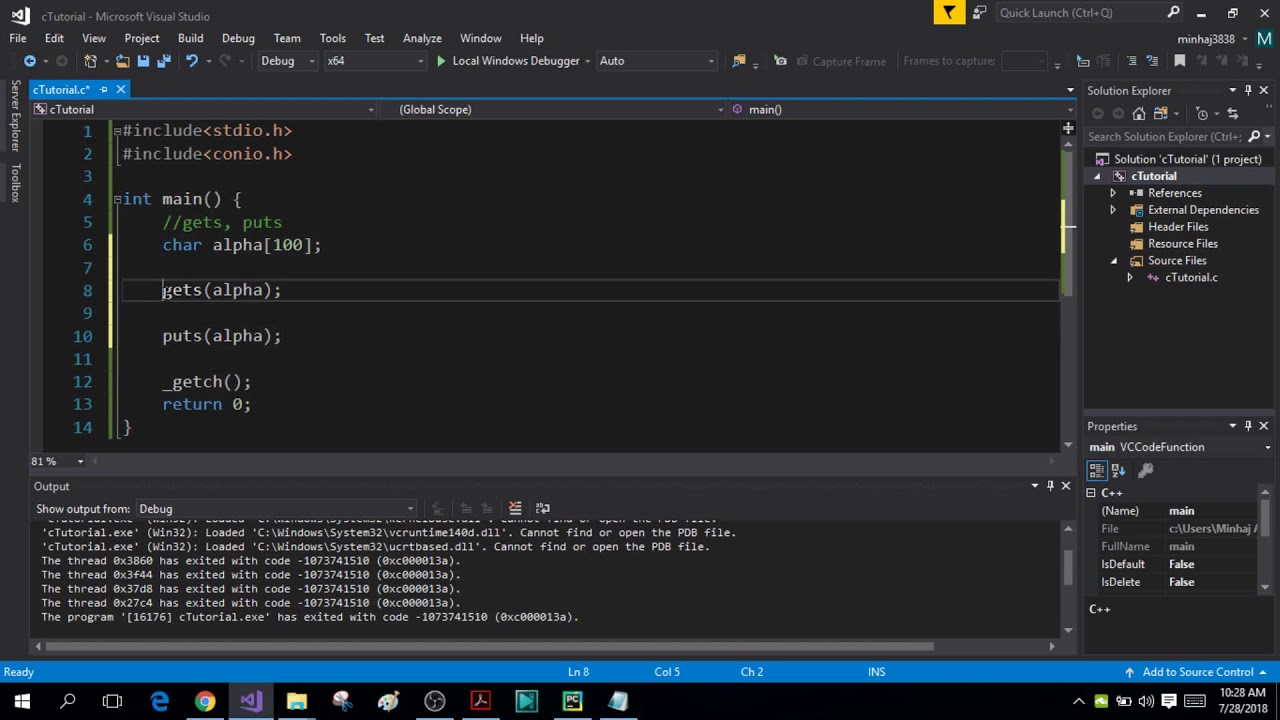Click the New Project toolbar icon
The image size is (1280, 720).
pos(90,61)
